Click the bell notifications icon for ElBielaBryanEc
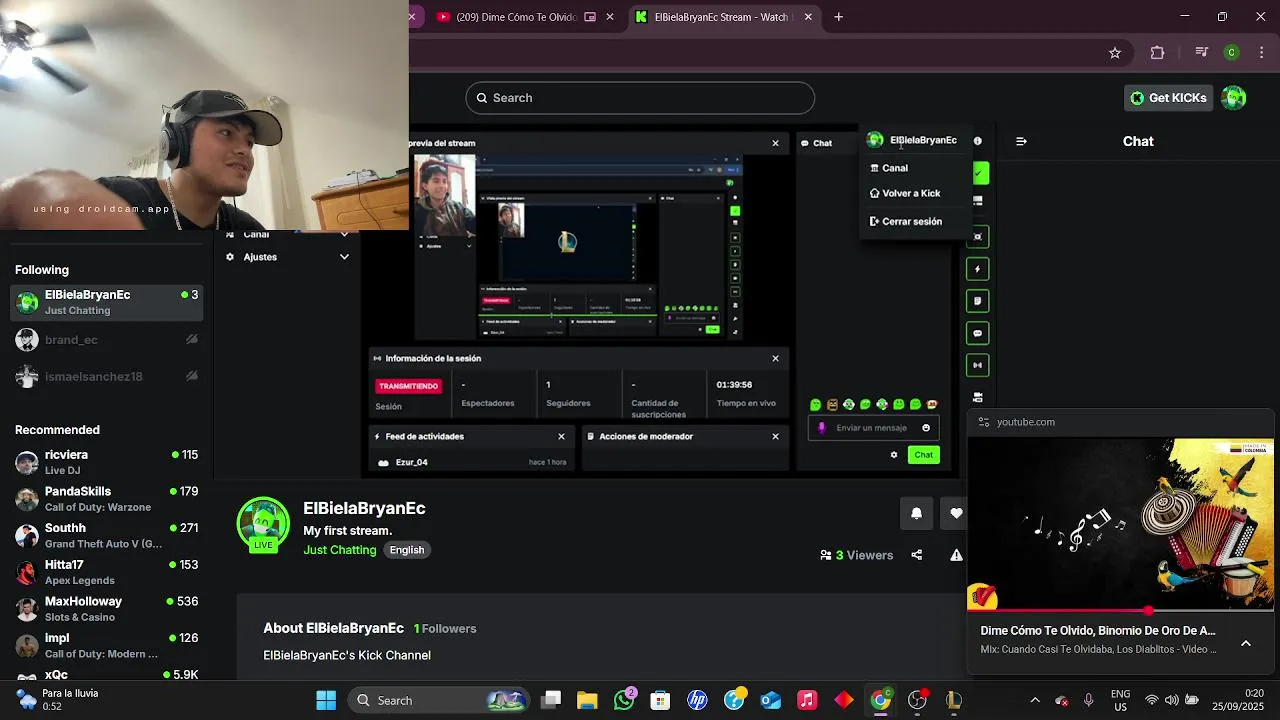1280x720 pixels. pos(916,513)
